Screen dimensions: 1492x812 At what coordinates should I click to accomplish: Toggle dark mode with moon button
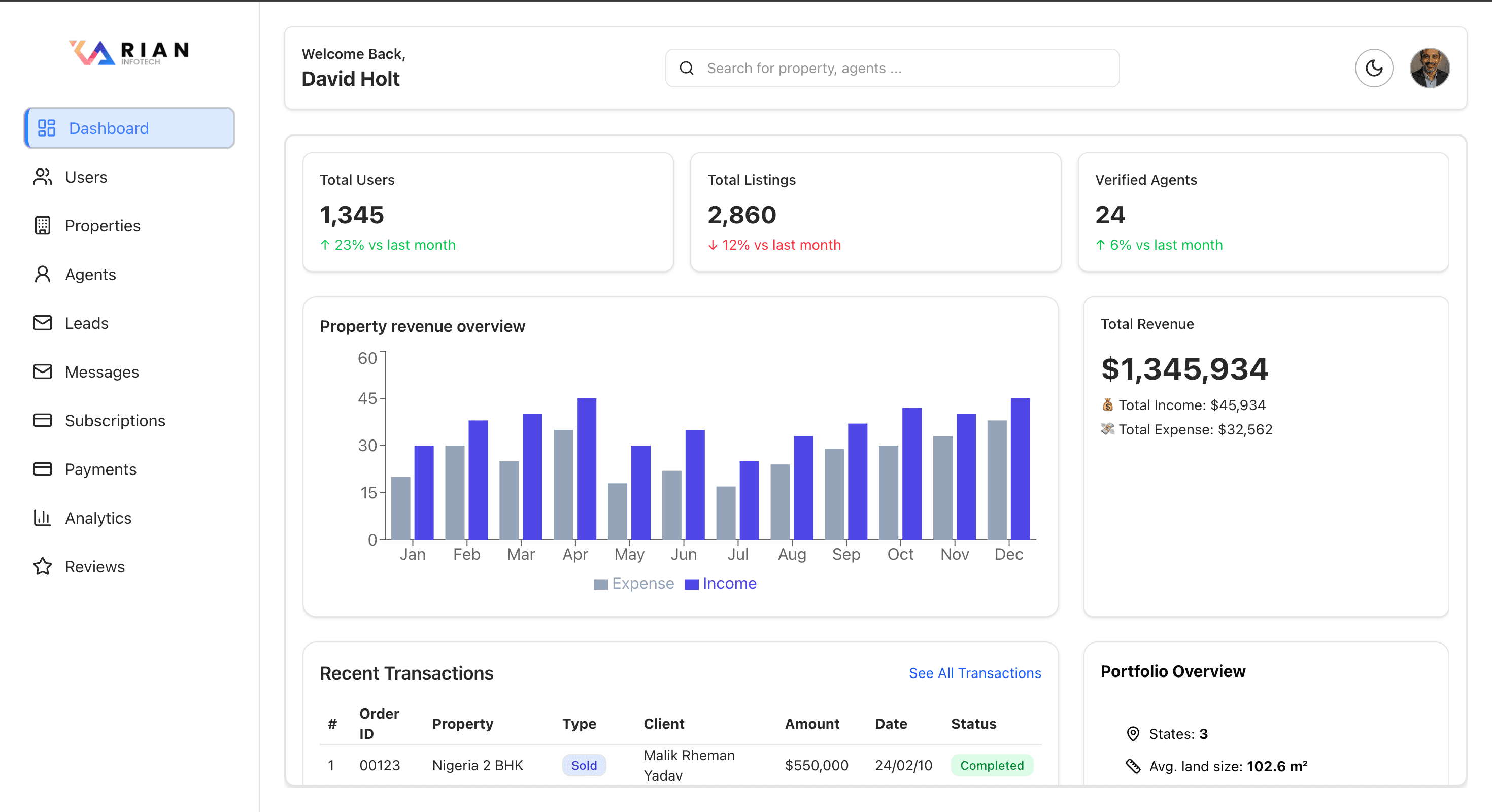point(1374,69)
